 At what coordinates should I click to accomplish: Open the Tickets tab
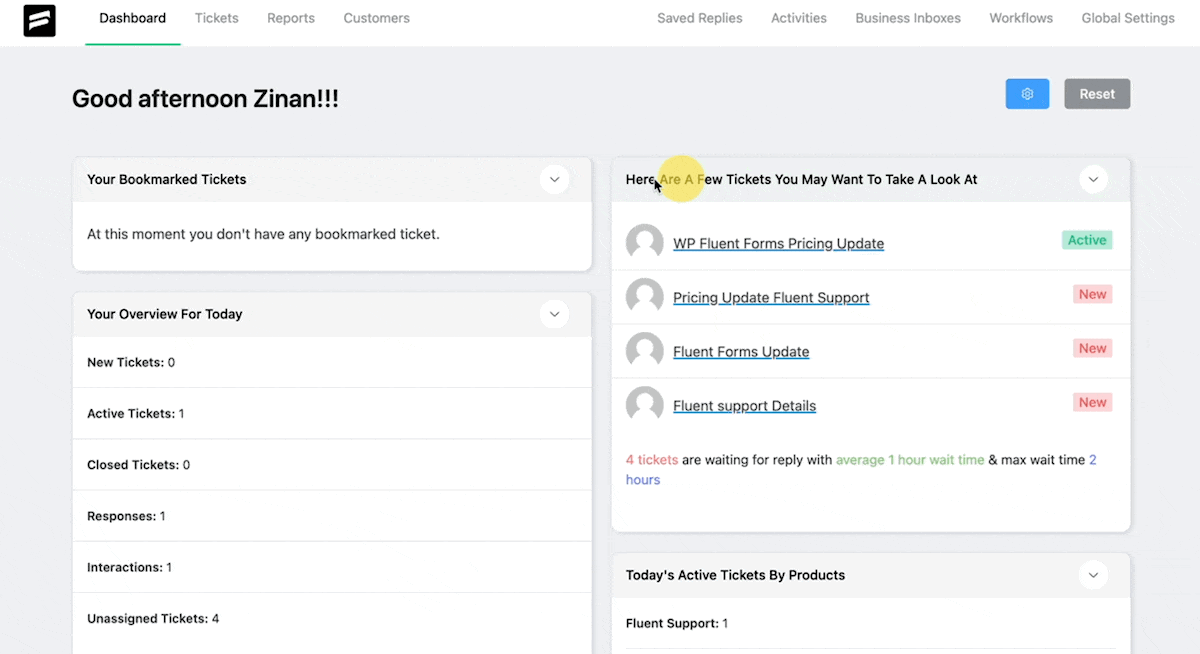click(217, 18)
